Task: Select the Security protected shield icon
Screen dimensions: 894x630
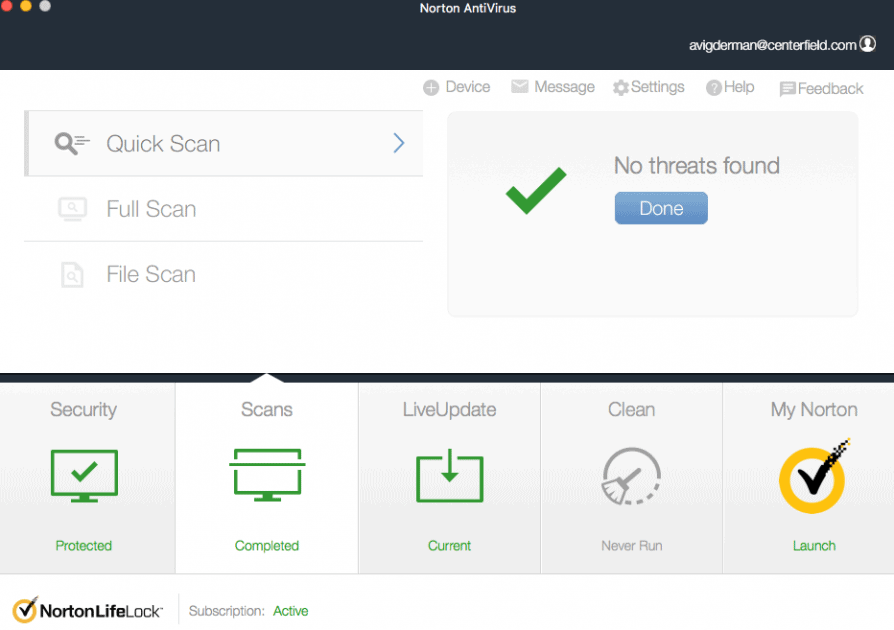Action: 84,475
